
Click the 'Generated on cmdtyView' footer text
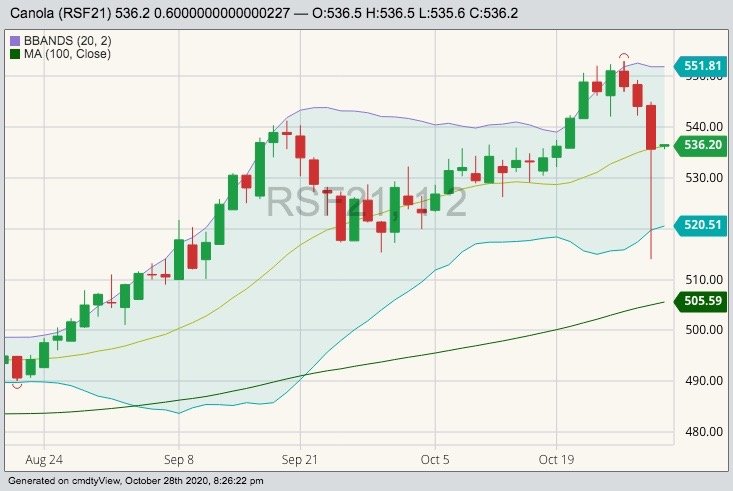[x=64, y=481]
